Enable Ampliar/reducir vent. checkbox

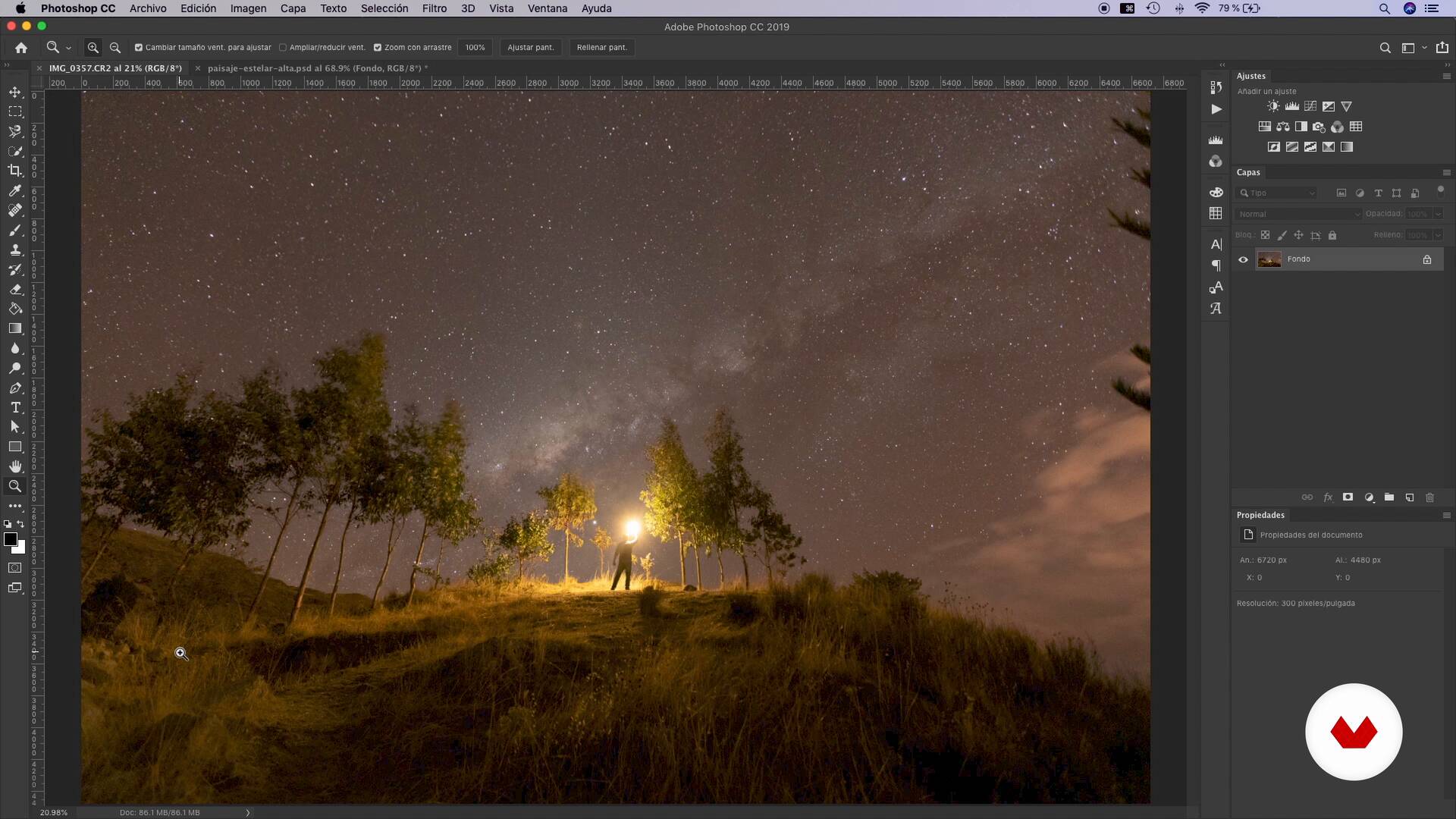tap(283, 47)
